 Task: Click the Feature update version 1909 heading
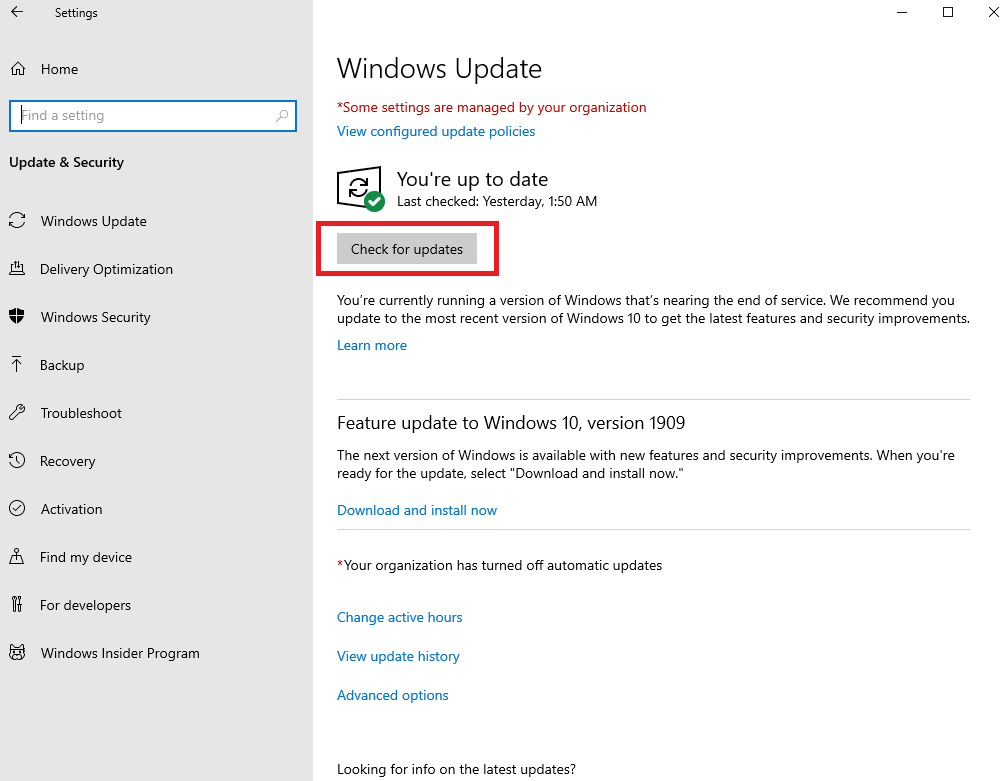pyautogui.click(x=511, y=423)
